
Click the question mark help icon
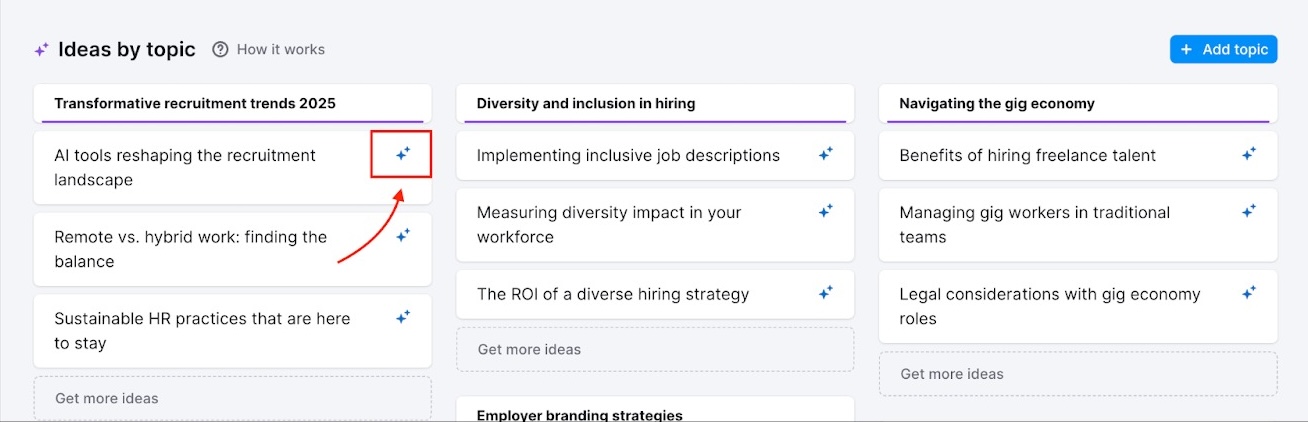[x=221, y=49]
